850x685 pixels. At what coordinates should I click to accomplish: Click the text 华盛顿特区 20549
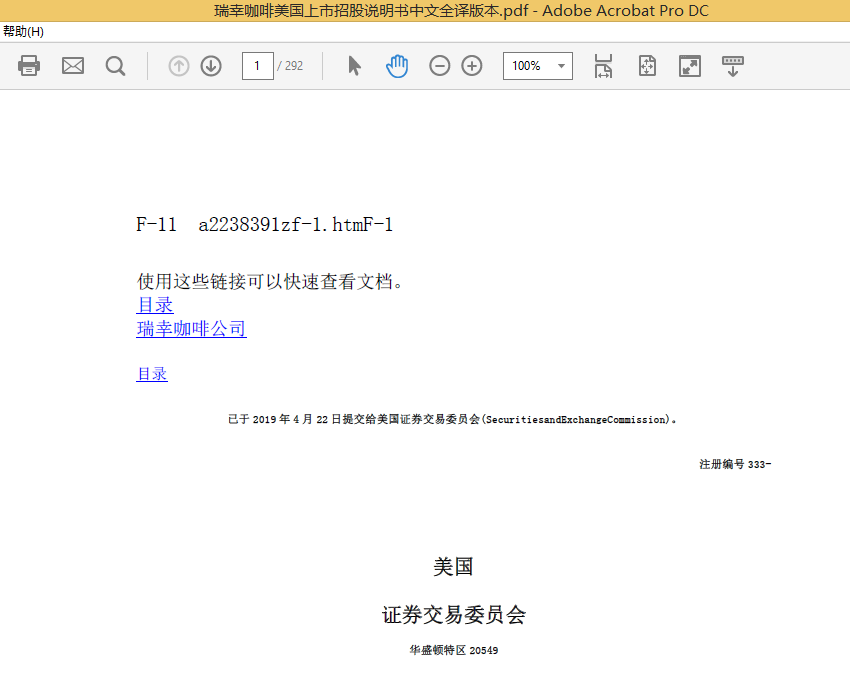point(454,650)
